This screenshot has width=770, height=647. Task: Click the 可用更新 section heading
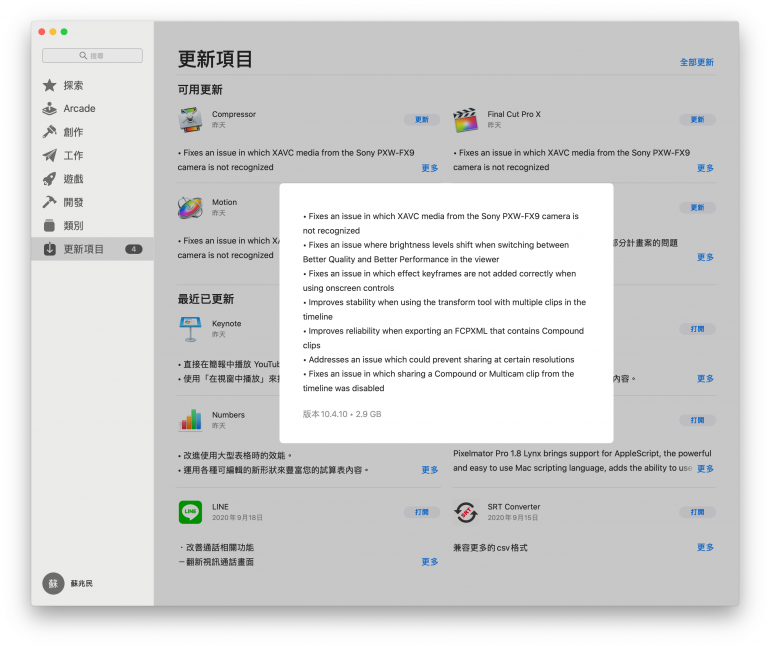(x=200, y=89)
